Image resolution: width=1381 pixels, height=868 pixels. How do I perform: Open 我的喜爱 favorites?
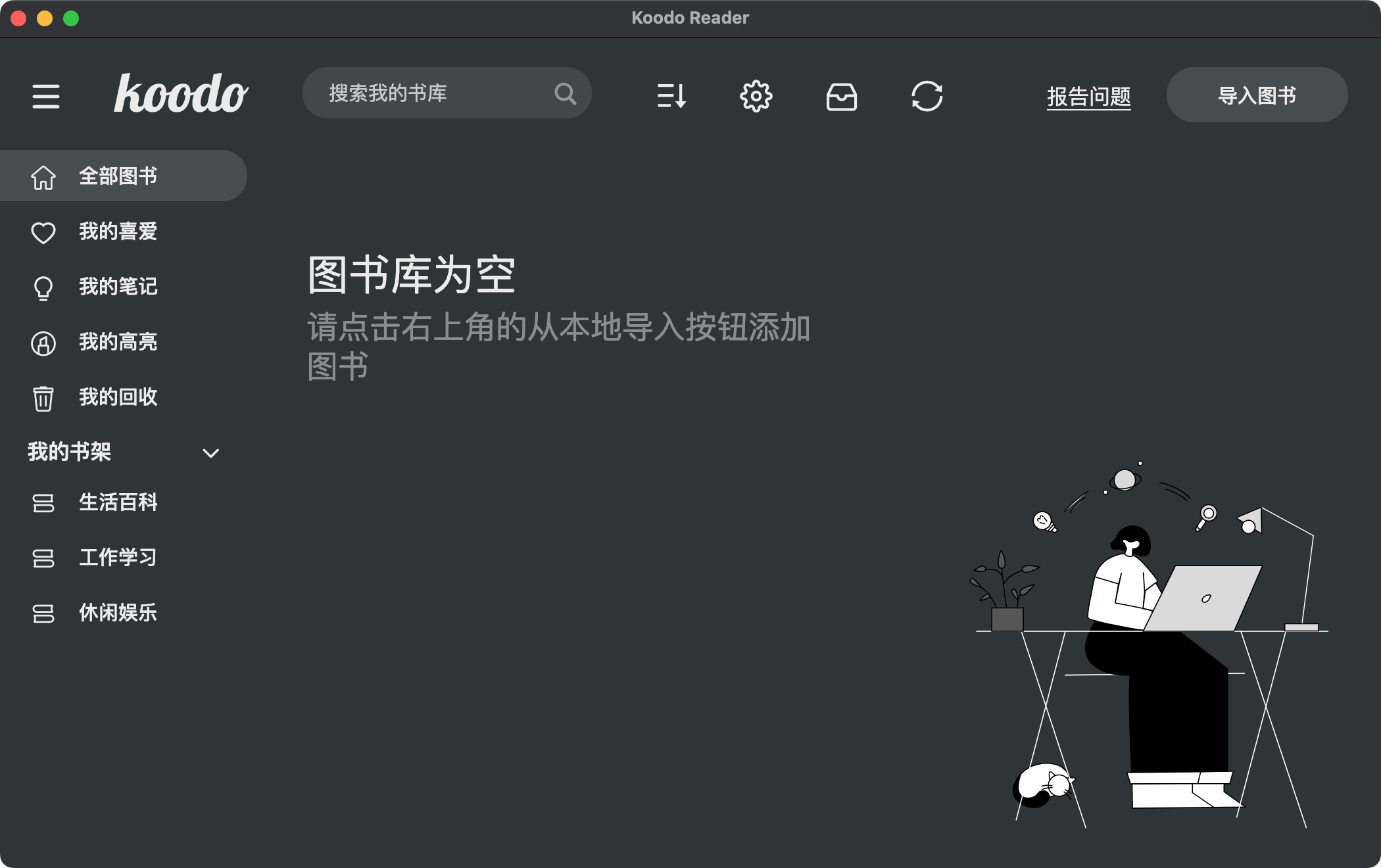124,231
